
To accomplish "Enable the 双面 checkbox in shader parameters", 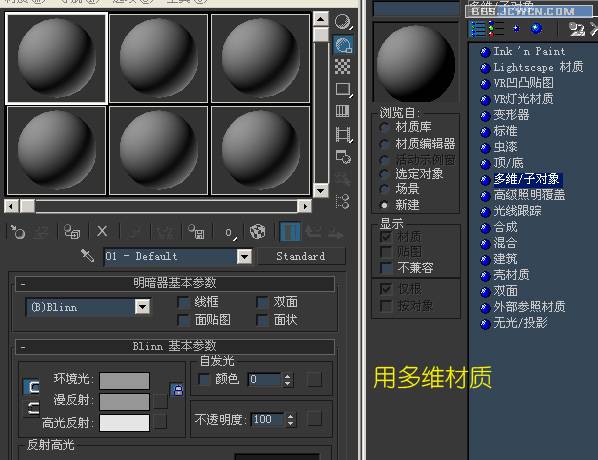I will click(x=262, y=302).
